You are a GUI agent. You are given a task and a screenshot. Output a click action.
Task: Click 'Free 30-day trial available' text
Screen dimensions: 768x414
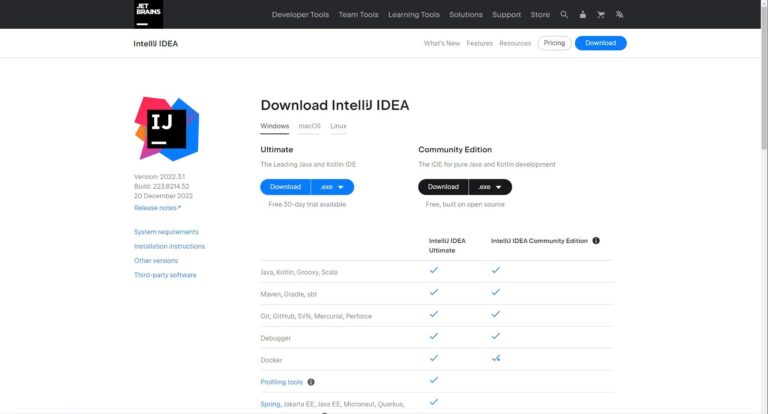click(x=307, y=205)
